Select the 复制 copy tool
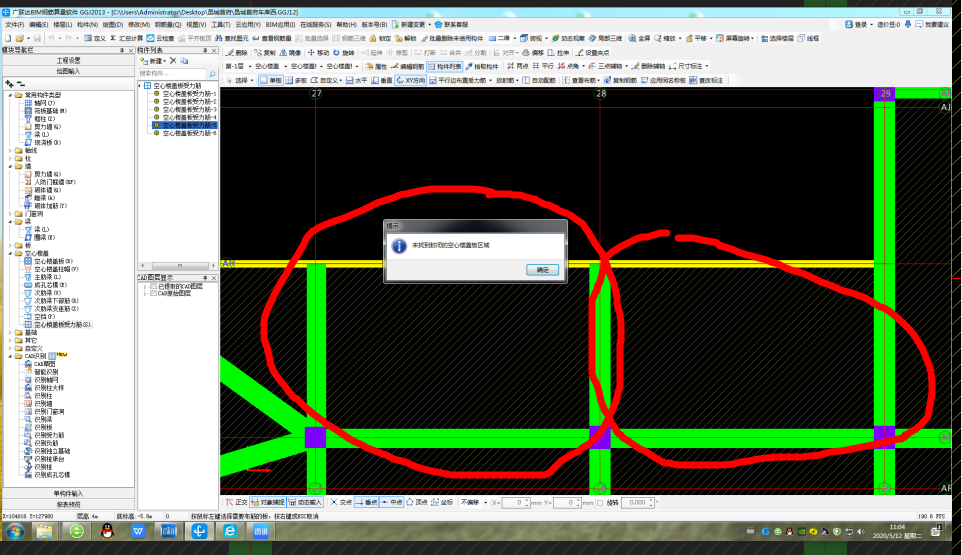 click(x=265, y=53)
